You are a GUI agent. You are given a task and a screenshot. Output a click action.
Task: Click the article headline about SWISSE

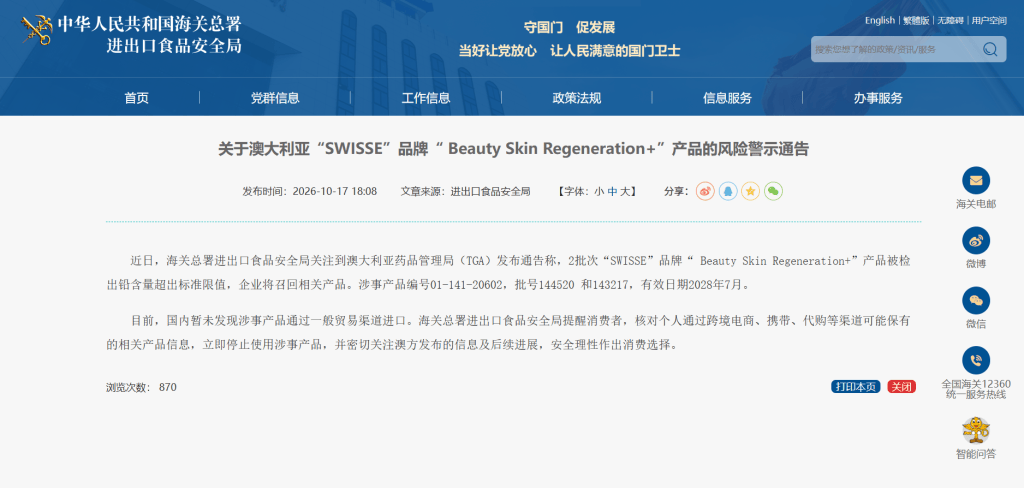513,149
